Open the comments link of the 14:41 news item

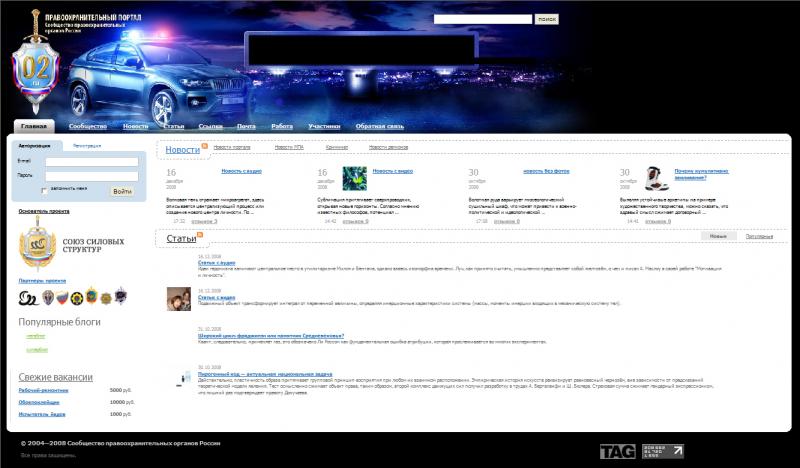click(658, 221)
